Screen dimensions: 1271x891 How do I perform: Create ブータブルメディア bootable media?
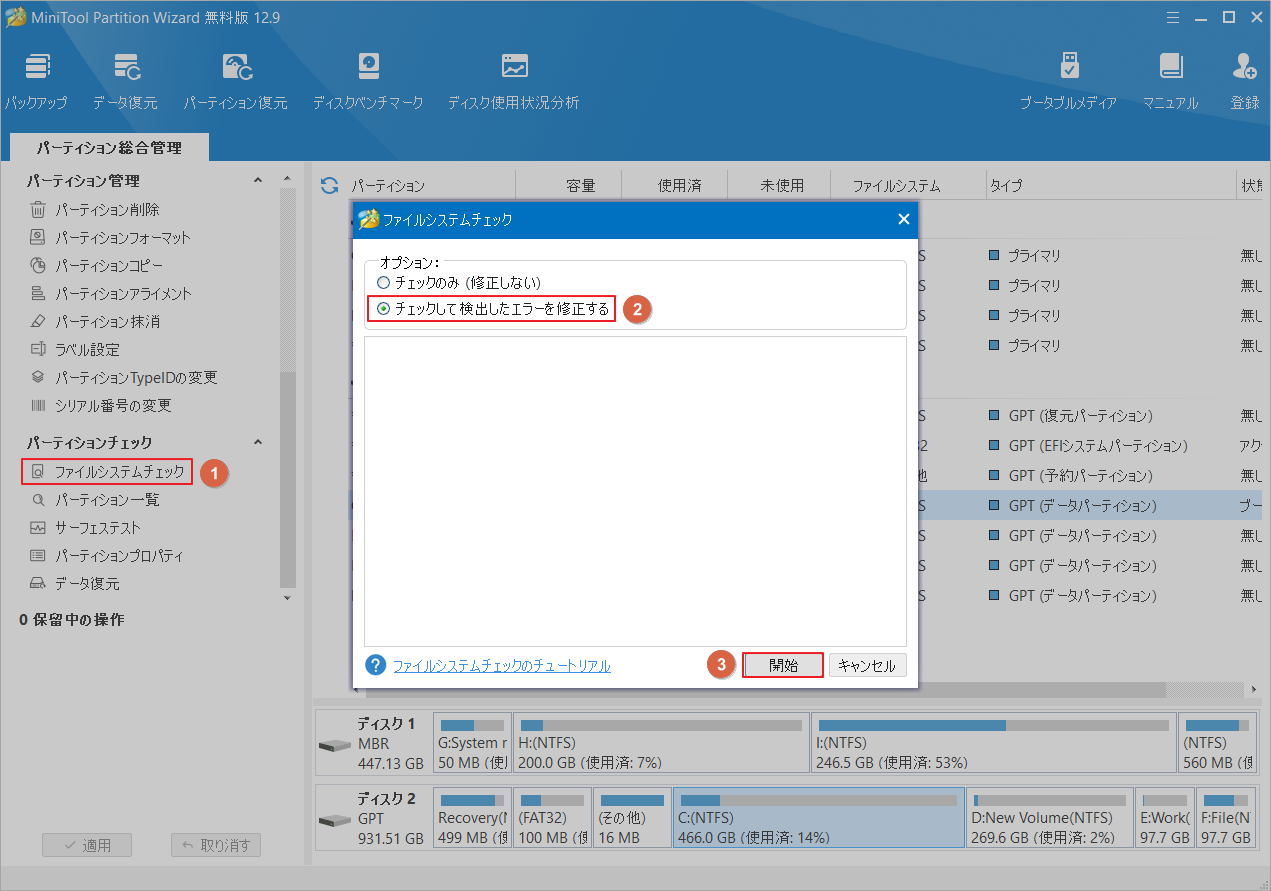(1068, 81)
